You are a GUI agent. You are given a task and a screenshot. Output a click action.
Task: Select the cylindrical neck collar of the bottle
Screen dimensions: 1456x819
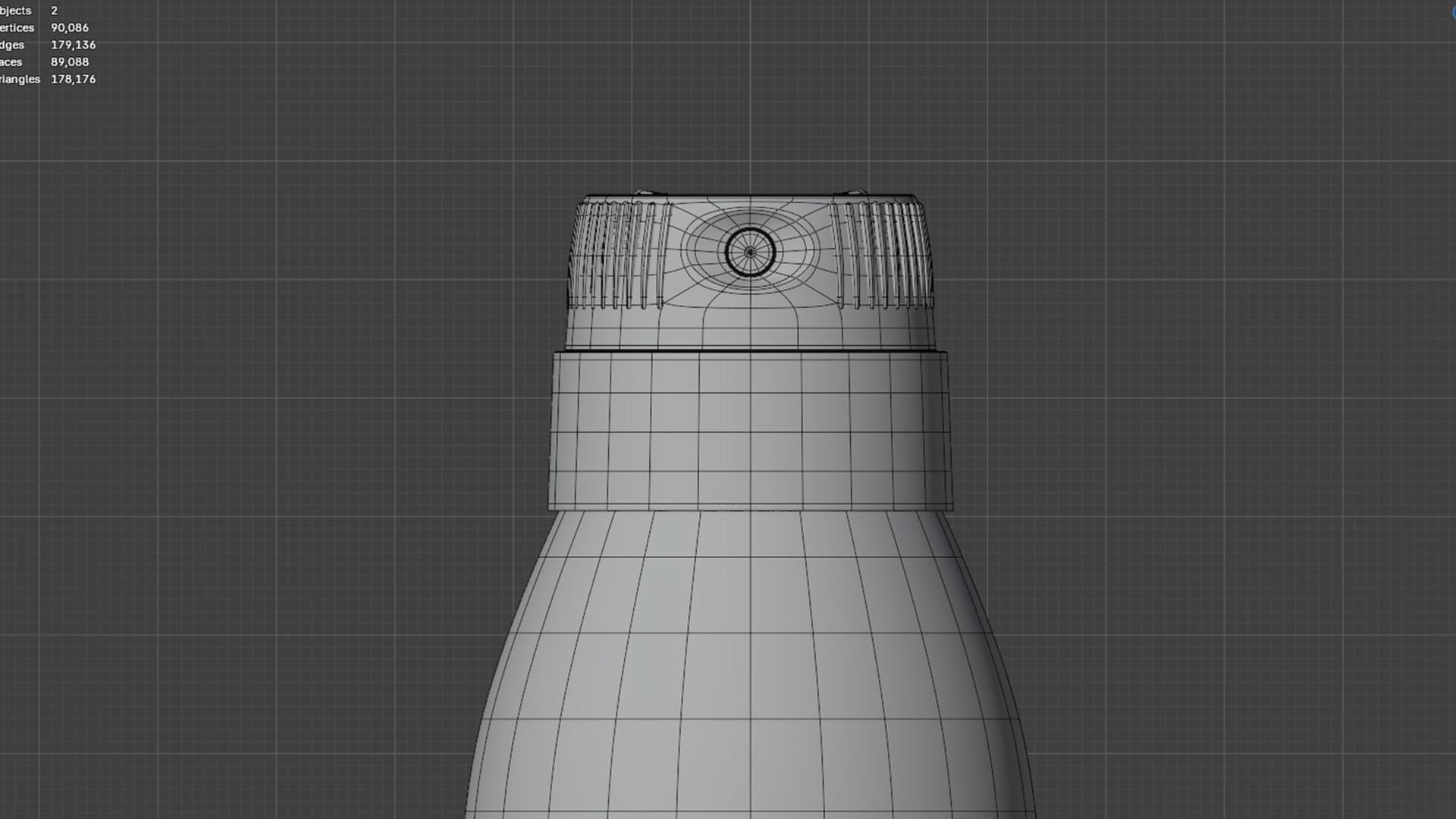(x=750, y=430)
